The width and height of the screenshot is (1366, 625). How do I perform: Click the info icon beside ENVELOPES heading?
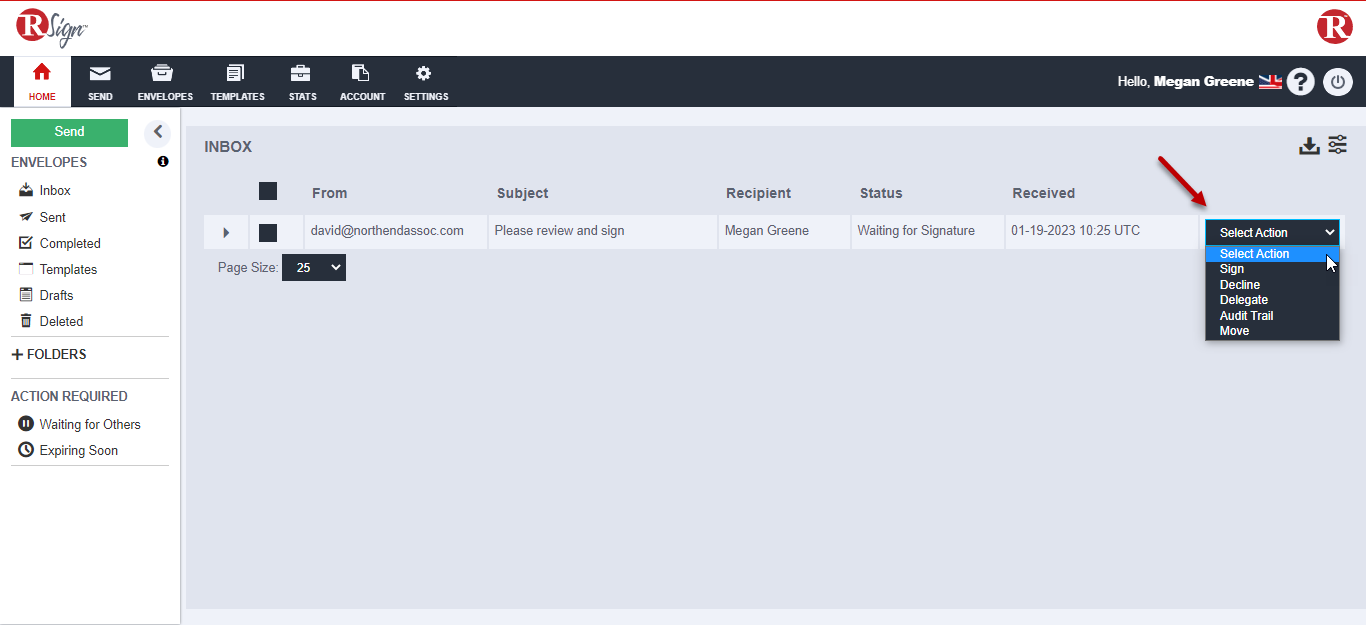pyautogui.click(x=163, y=161)
